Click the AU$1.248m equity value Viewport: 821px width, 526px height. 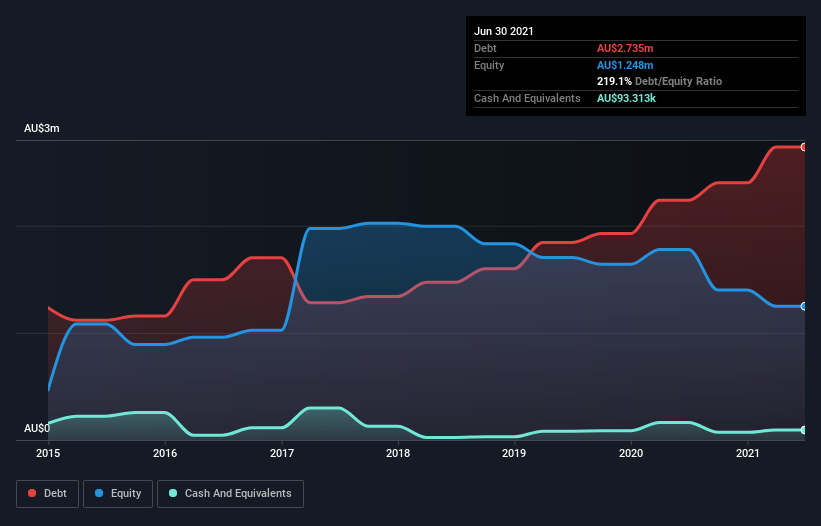[x=625, y=65]
